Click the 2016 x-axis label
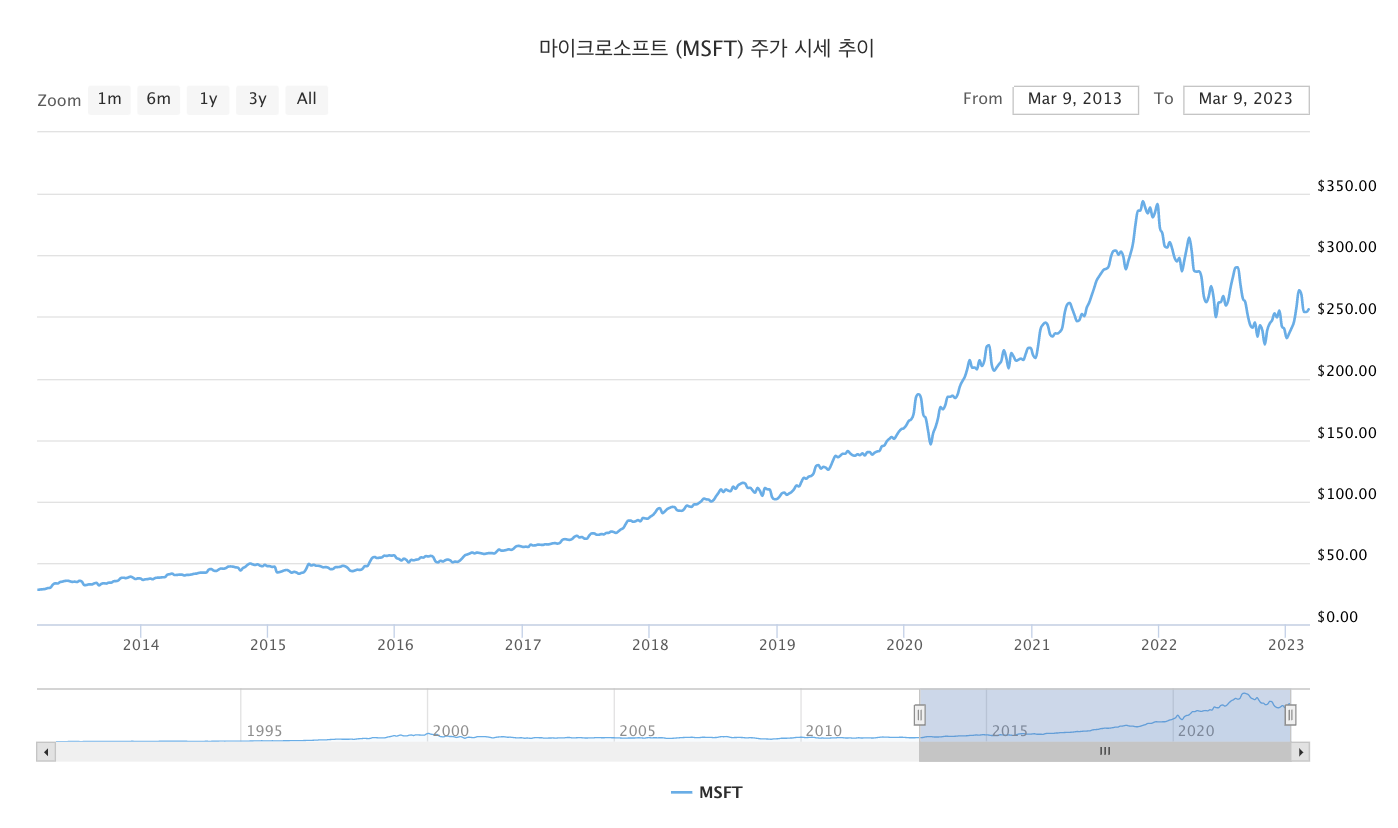The image size is (1398, 828). click(395, 645)
